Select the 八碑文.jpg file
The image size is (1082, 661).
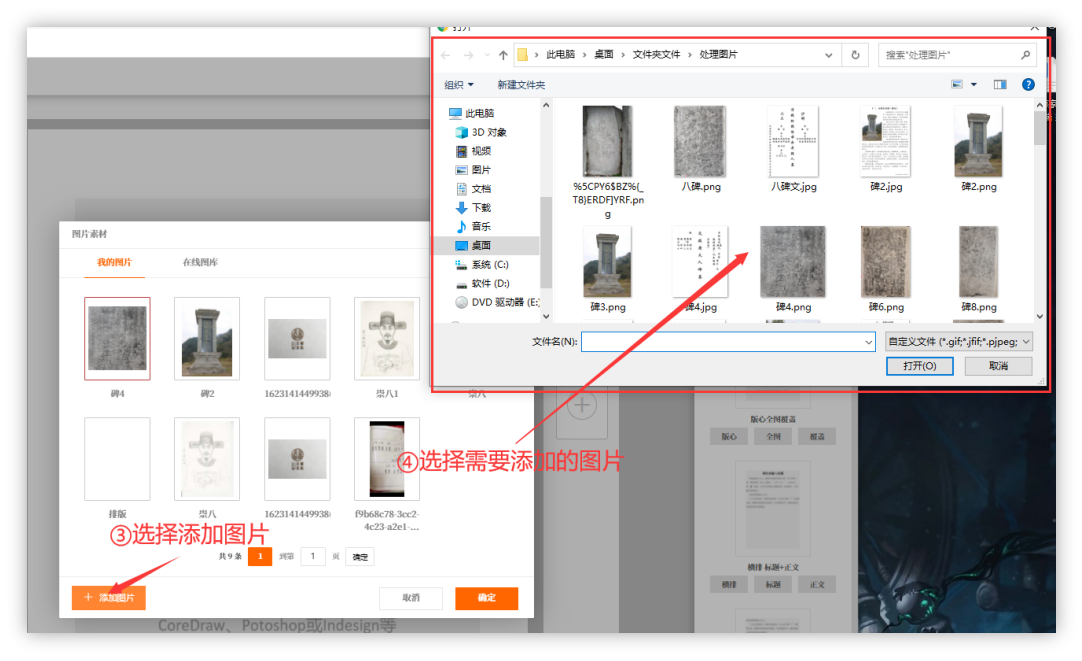coord(793,148)
